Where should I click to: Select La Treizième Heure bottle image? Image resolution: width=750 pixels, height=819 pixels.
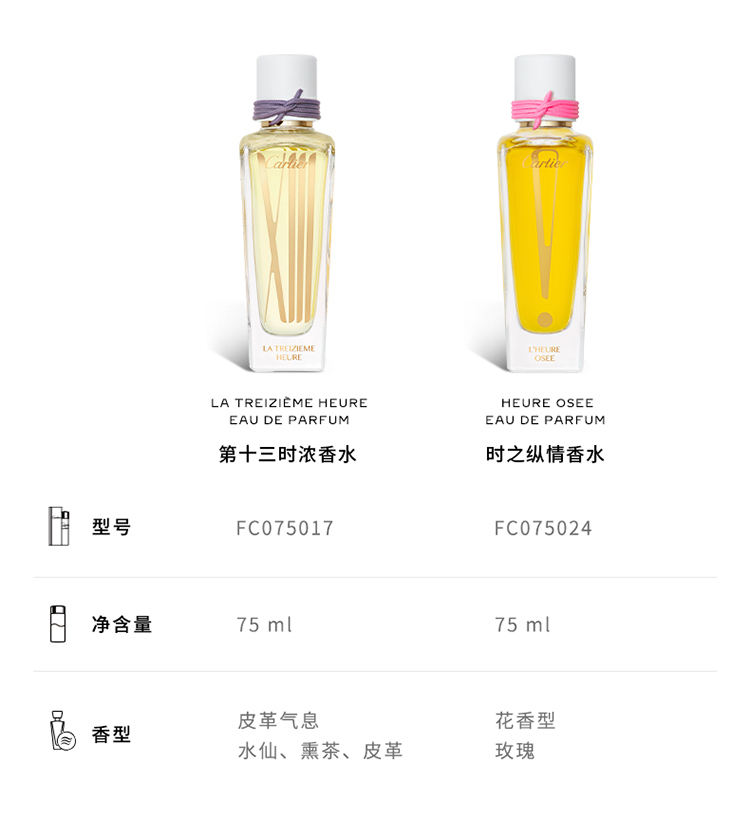point(288,213)
